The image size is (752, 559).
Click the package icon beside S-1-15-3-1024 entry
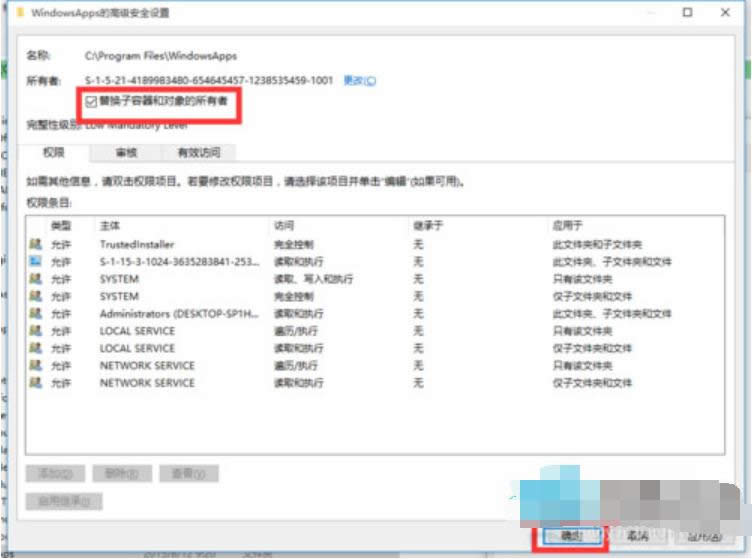click(x=35, y=261)
